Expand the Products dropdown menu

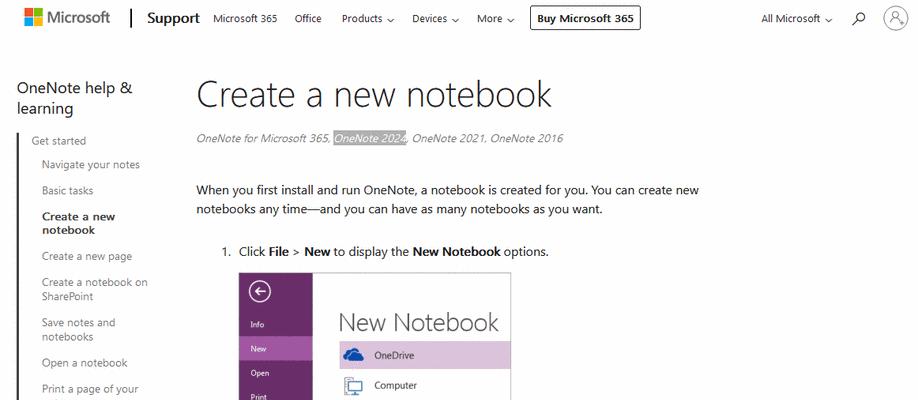point(368,19)
